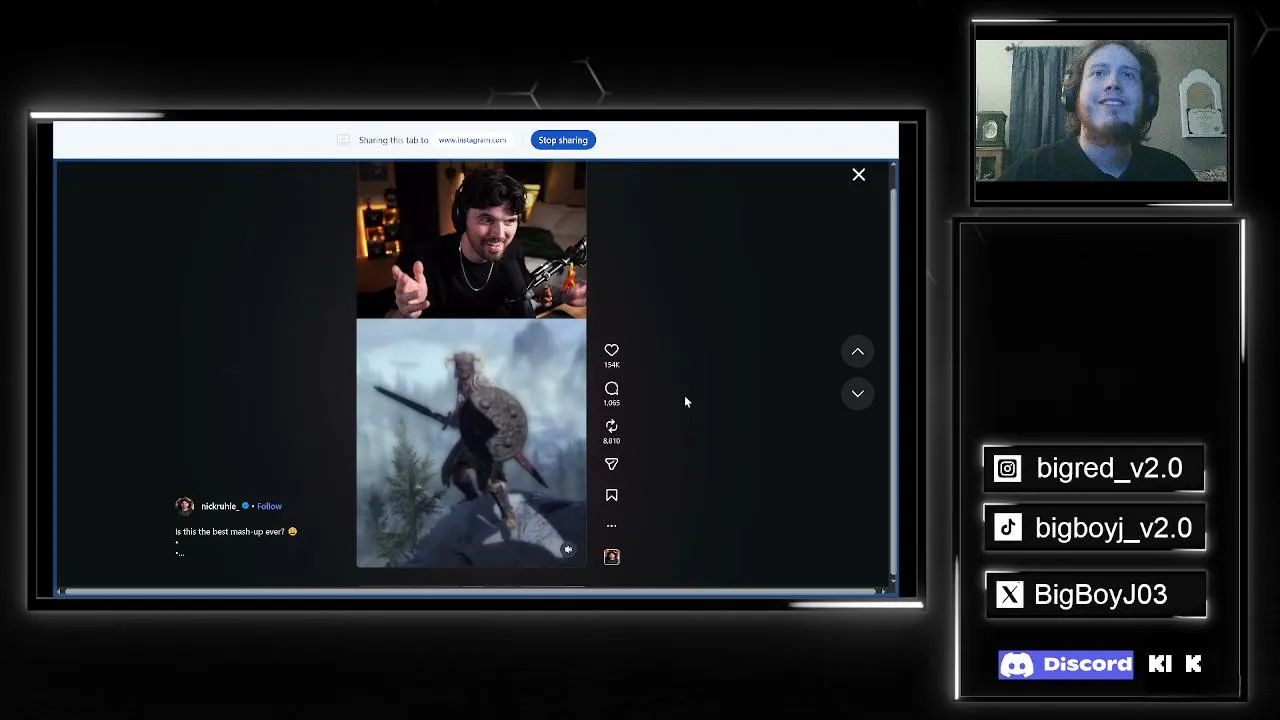
Task: Open the www.instagram.com link in sharing bar
Action: coord(472,140)
